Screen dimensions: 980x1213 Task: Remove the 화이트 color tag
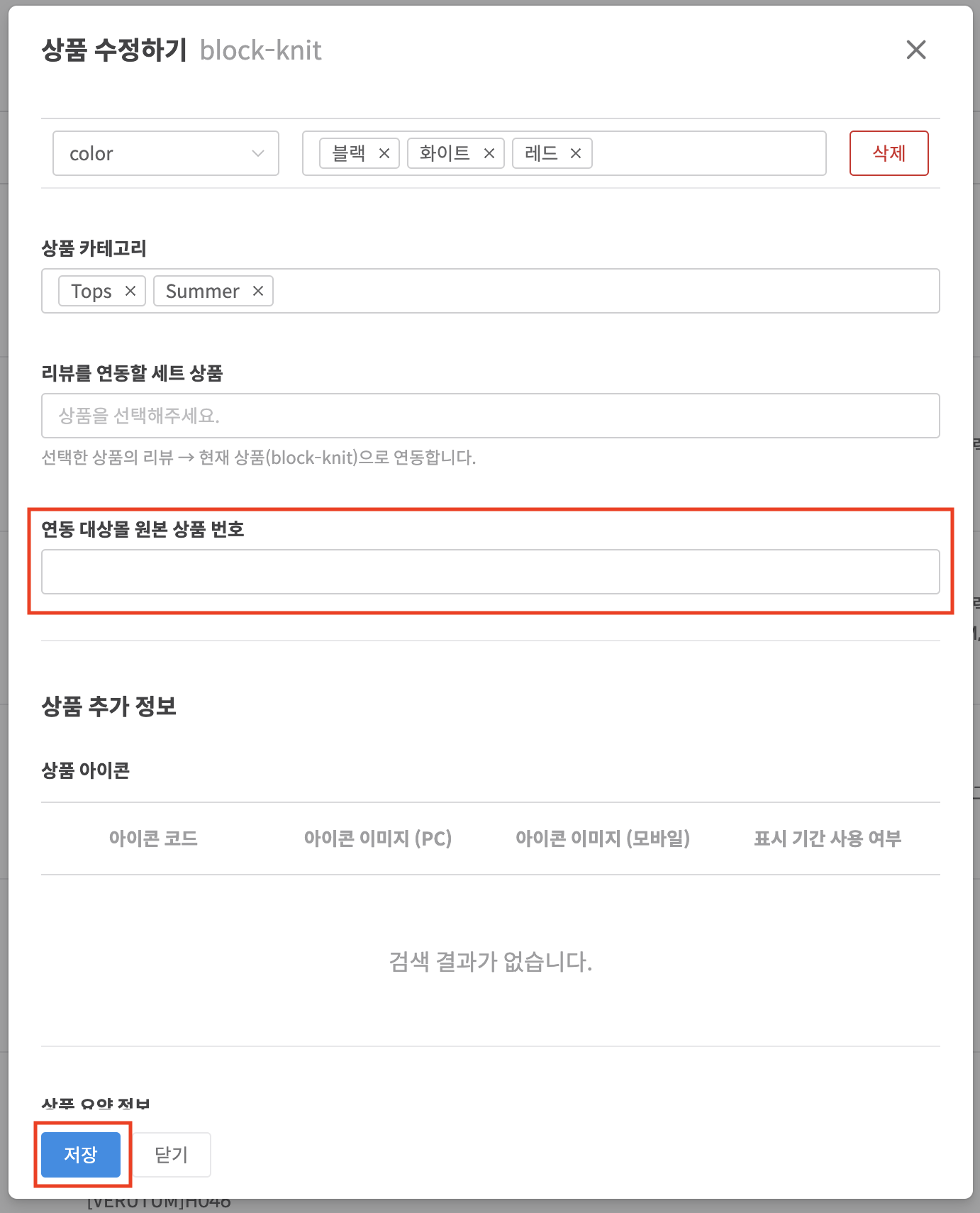pyautogui.click(x=489, y=153)
